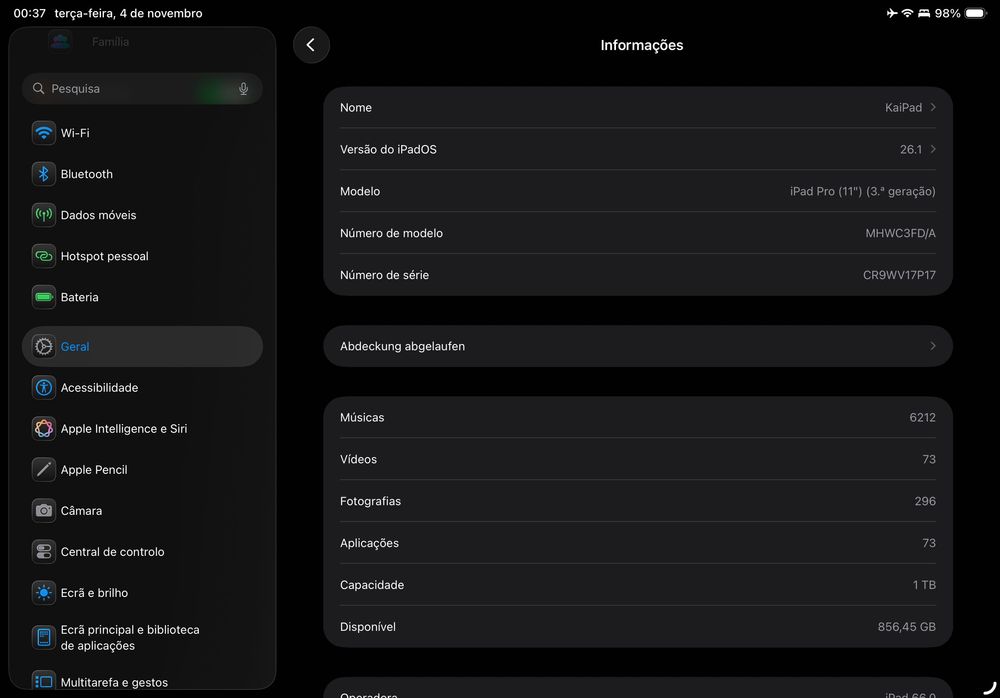Image resolution: width=1000 pixels, height=698 pixels.
Task: Go back with the chevron button
Action: point(311,45)
